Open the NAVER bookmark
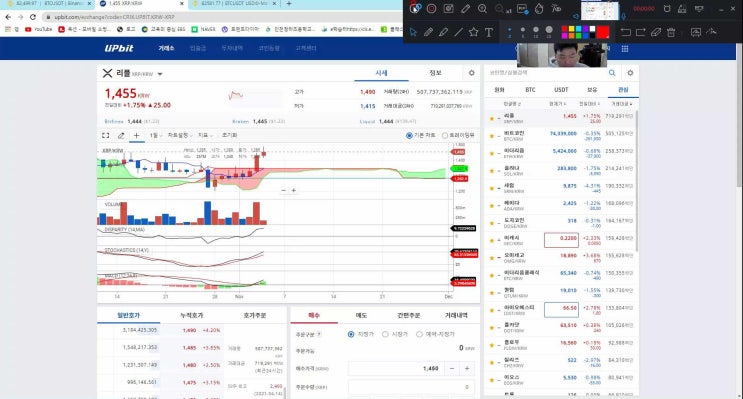 [204, 29]
